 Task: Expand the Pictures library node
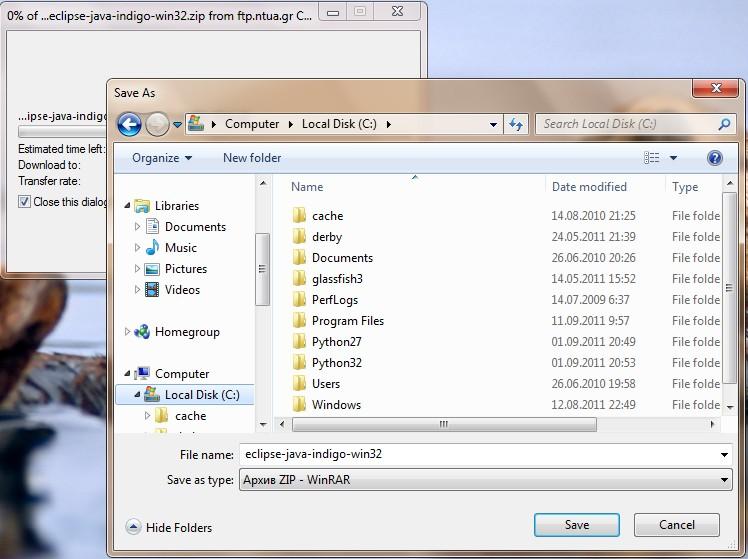tap(137, 269)
